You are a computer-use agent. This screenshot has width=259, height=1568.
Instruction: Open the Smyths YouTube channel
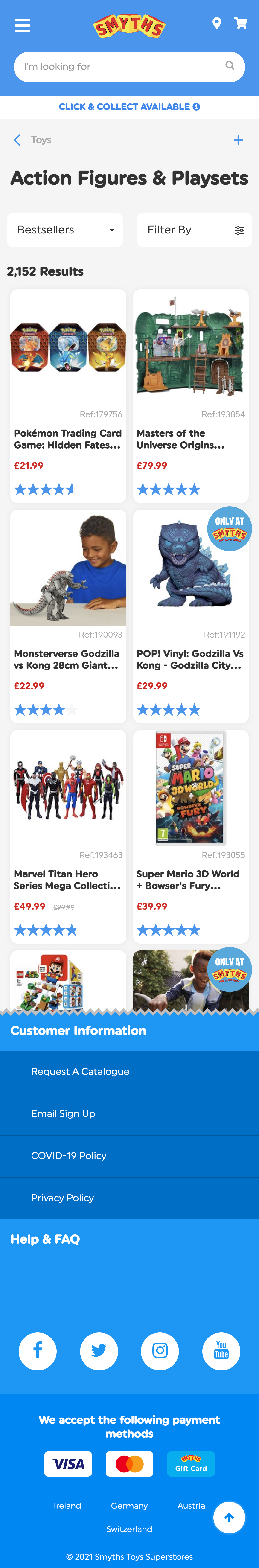pos(221,1351)
